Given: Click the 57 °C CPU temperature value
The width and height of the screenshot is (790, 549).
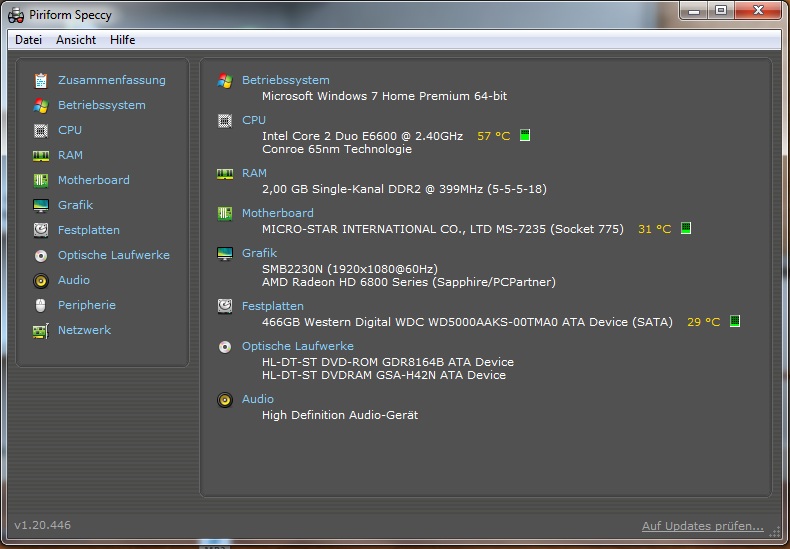Looking at the screenshot, I should pos(493,136).
